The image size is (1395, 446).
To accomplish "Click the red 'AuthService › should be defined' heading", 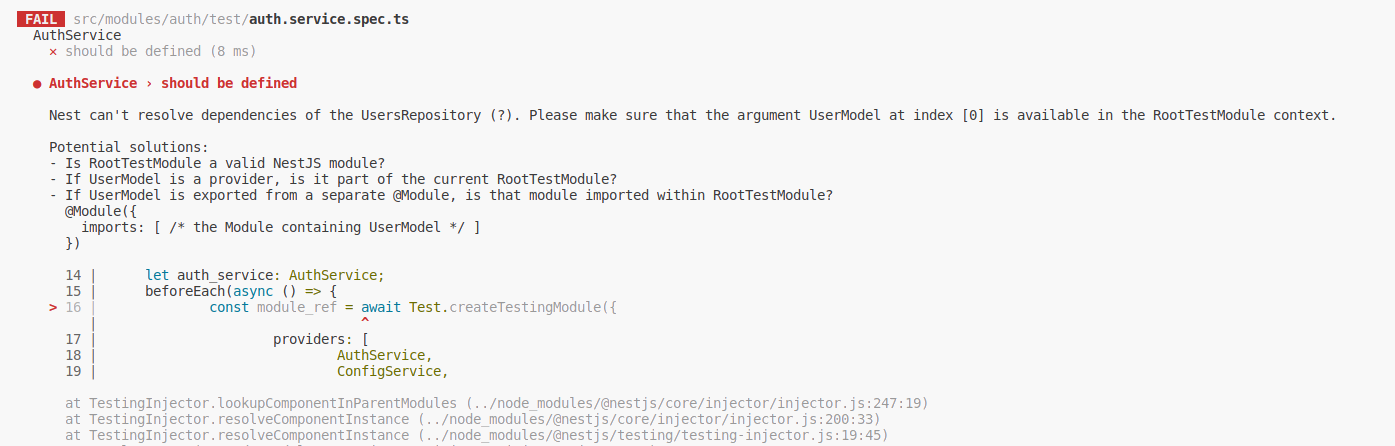I will point(173,83).
